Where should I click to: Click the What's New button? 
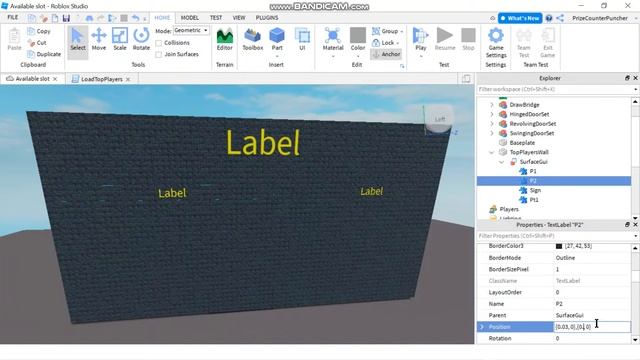tap(520, 18)
